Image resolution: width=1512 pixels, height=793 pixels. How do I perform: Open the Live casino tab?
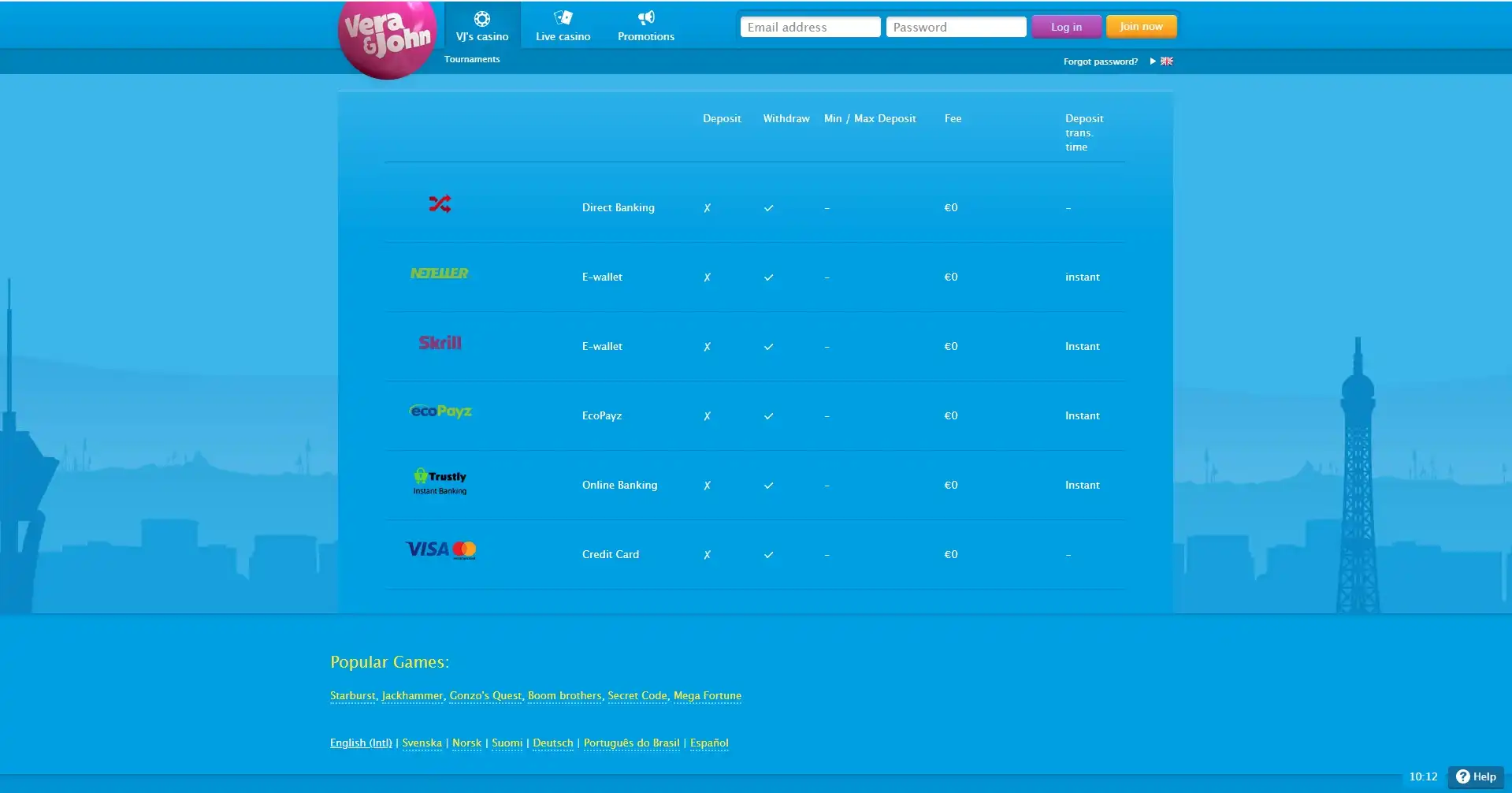click(x=563, y=26)
